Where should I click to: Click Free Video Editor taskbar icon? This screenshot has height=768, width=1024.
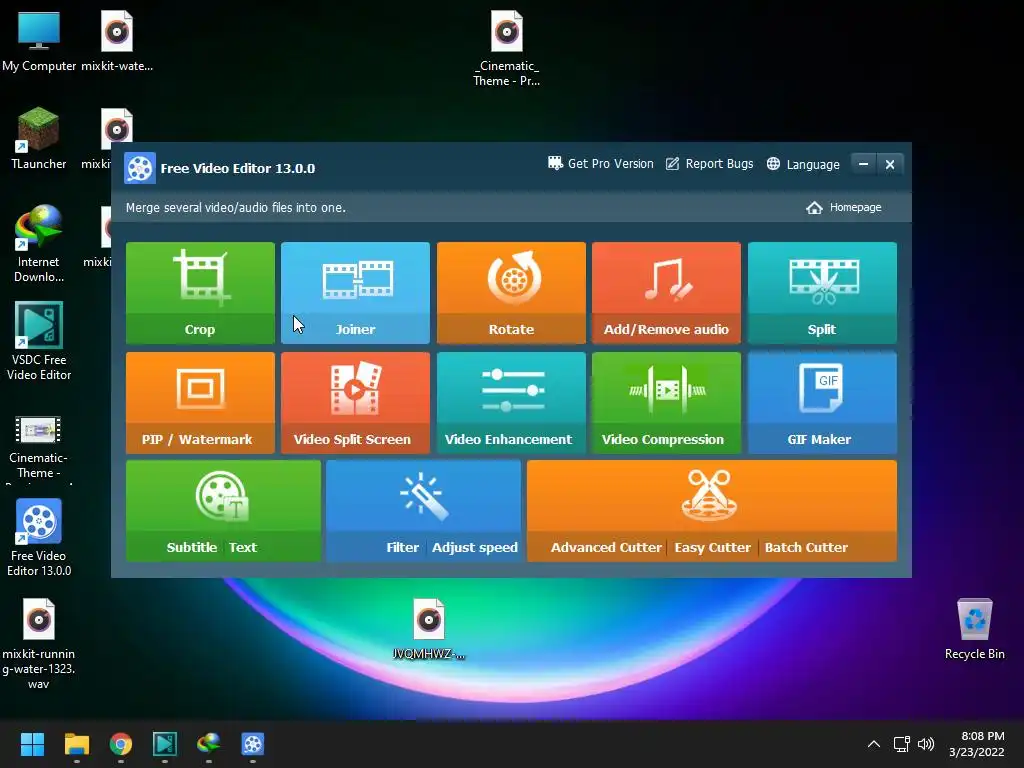[x=253, y=744]
